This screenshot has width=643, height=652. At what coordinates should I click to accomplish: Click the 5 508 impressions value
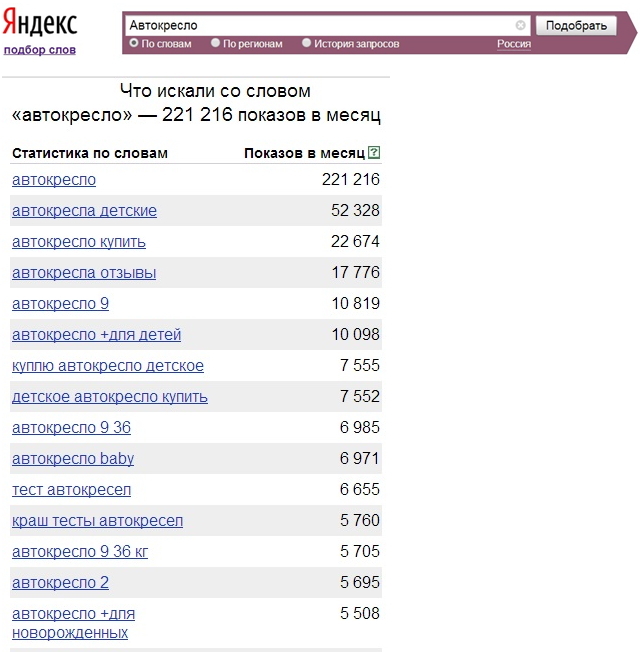[360, 613]
